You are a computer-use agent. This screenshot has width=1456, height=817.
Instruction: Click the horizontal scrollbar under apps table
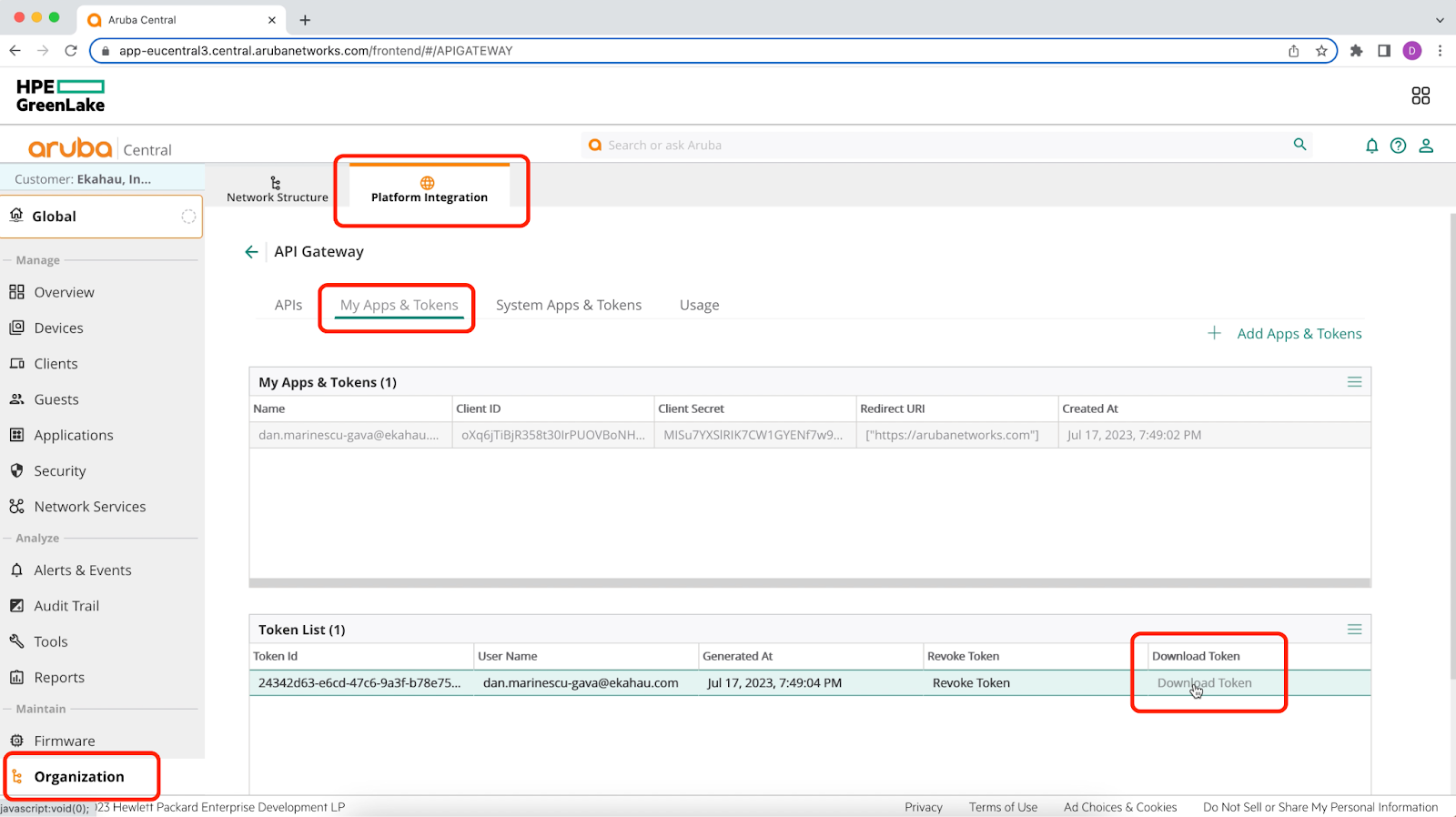pyautogui.click(x=809, y=583)
